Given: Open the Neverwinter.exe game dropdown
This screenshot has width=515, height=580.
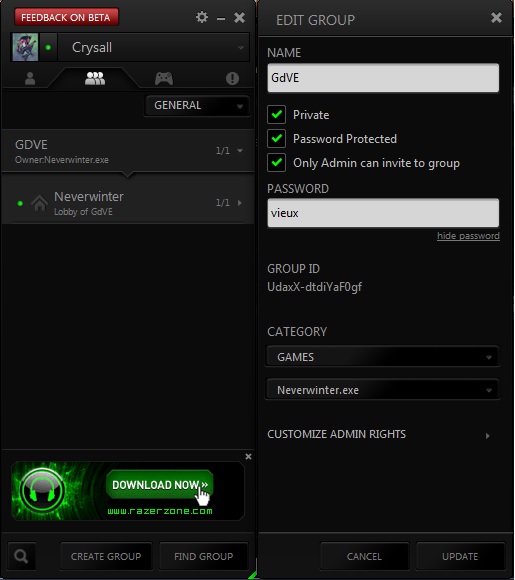Looking at the screenshot, I should [383, 390].
